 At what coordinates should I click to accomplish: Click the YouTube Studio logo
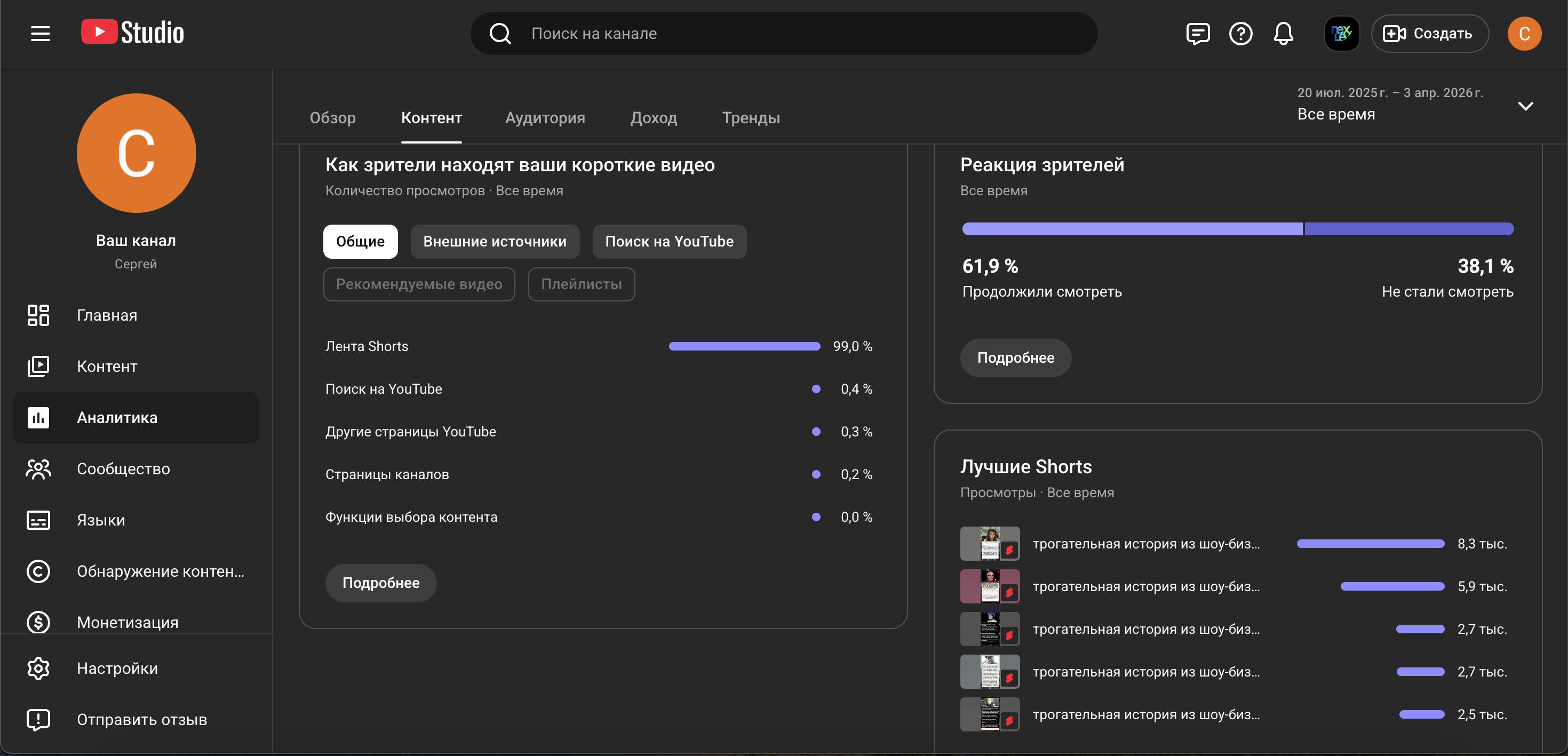[x=133, y=33]
